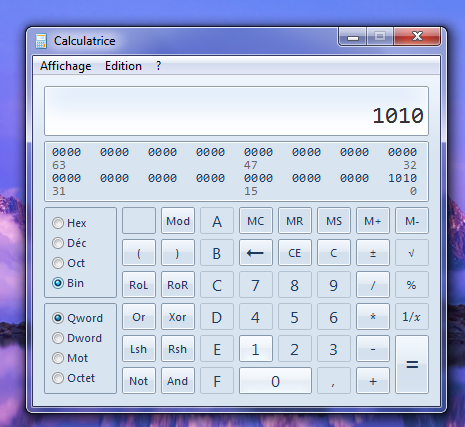Click the 1/x reciprocal key
465x427 pixels.
(x=412, y=317)
